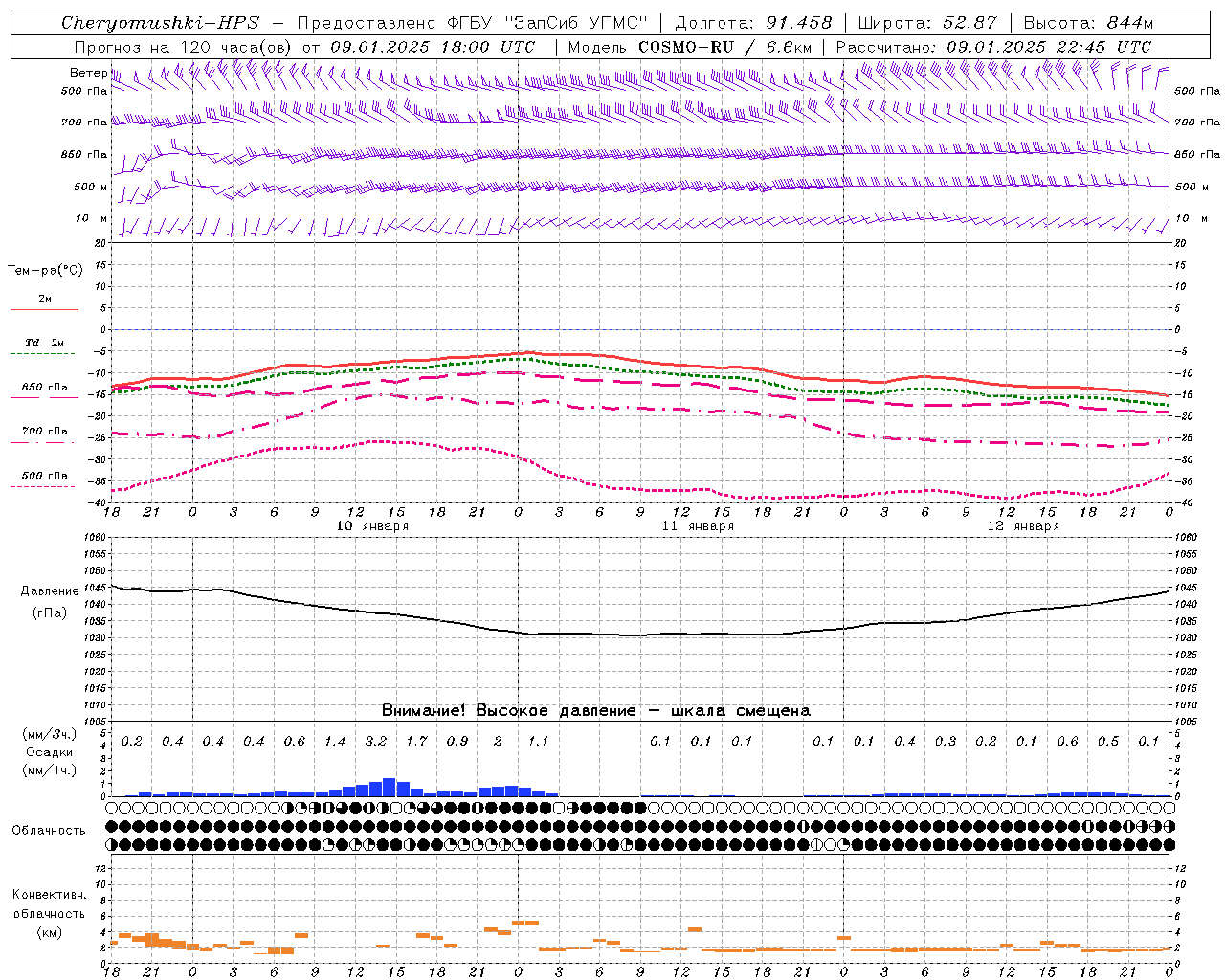1225x980 pixels.
Task: Click the 'Td 2м' dew point legend label
Action: [45, 343]
